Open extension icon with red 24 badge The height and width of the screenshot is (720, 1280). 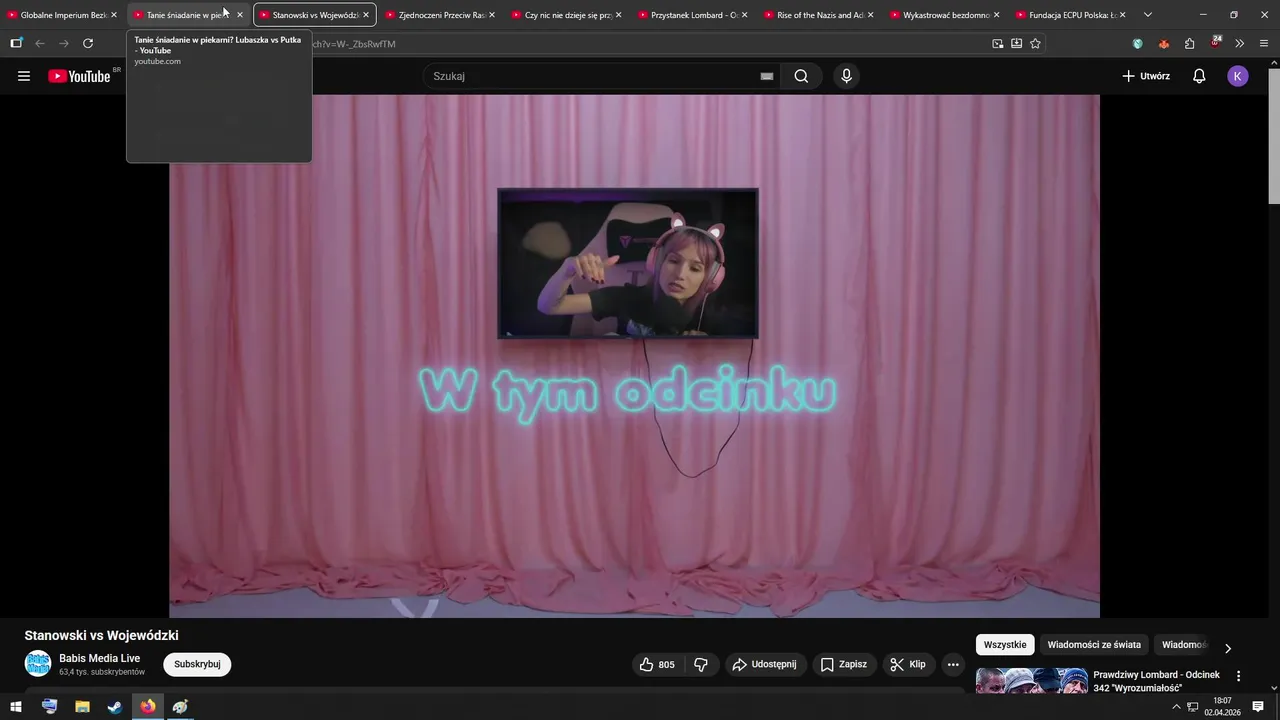point(1215,42)
